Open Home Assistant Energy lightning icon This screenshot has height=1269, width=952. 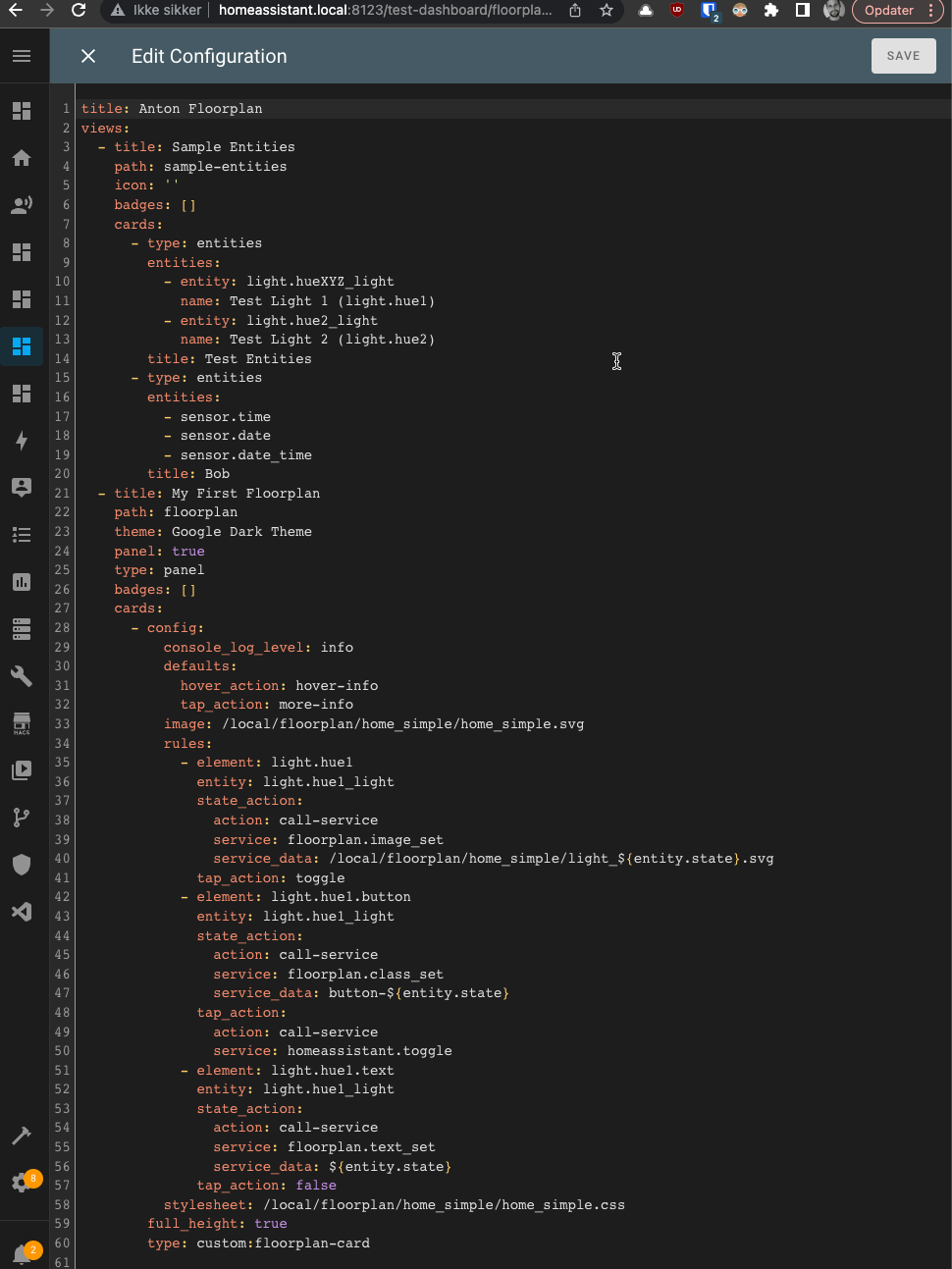point(22,441)
